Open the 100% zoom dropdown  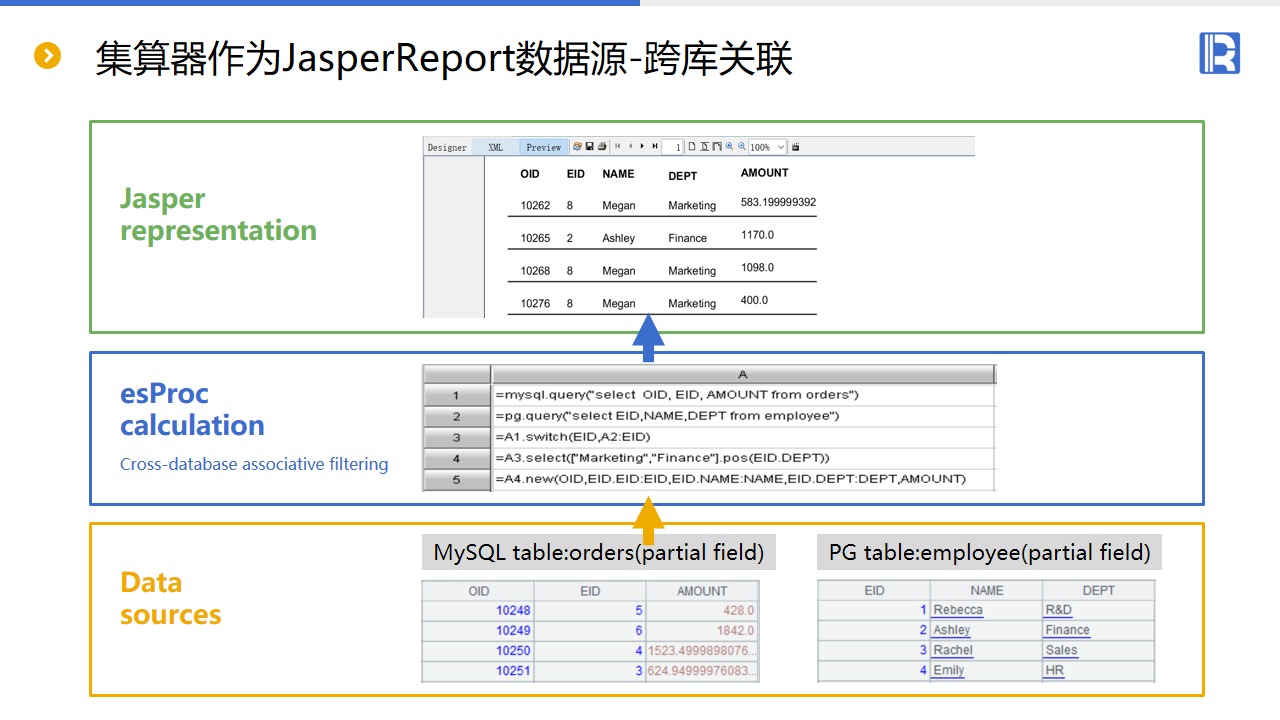[768, 147]
